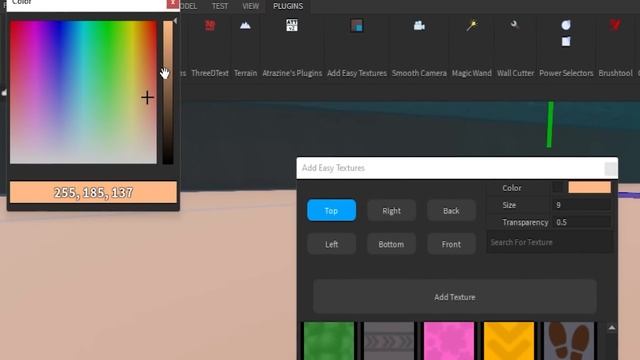Pick a color in the hue saturation field

point(83,92)
